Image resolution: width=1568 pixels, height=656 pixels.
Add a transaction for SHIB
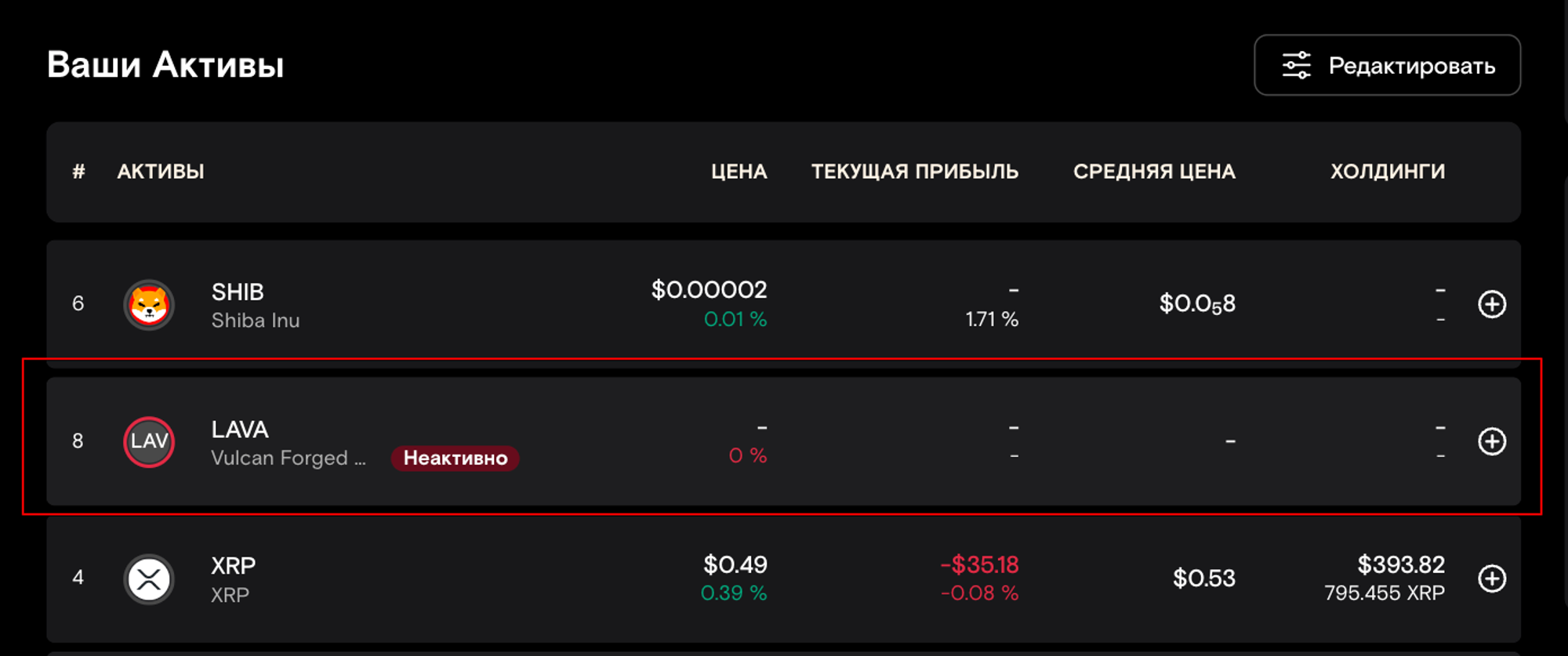pyautogui.click(x=1491, y=304)
